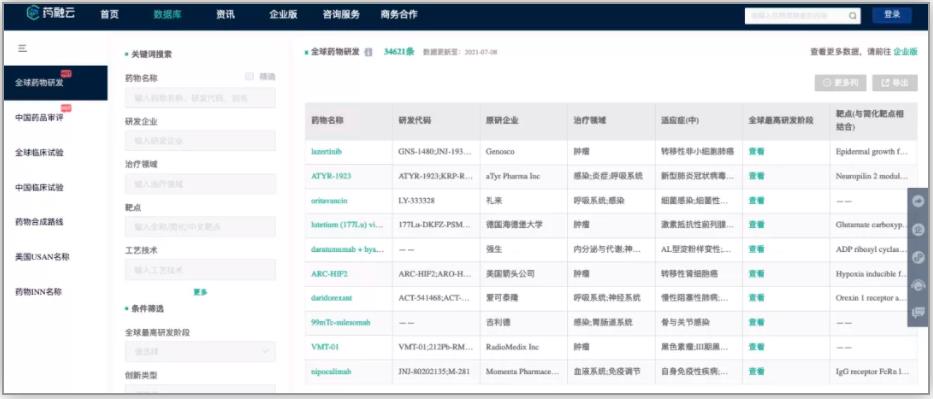Click the third round floating sidebar icon

(x=918, y=257)
